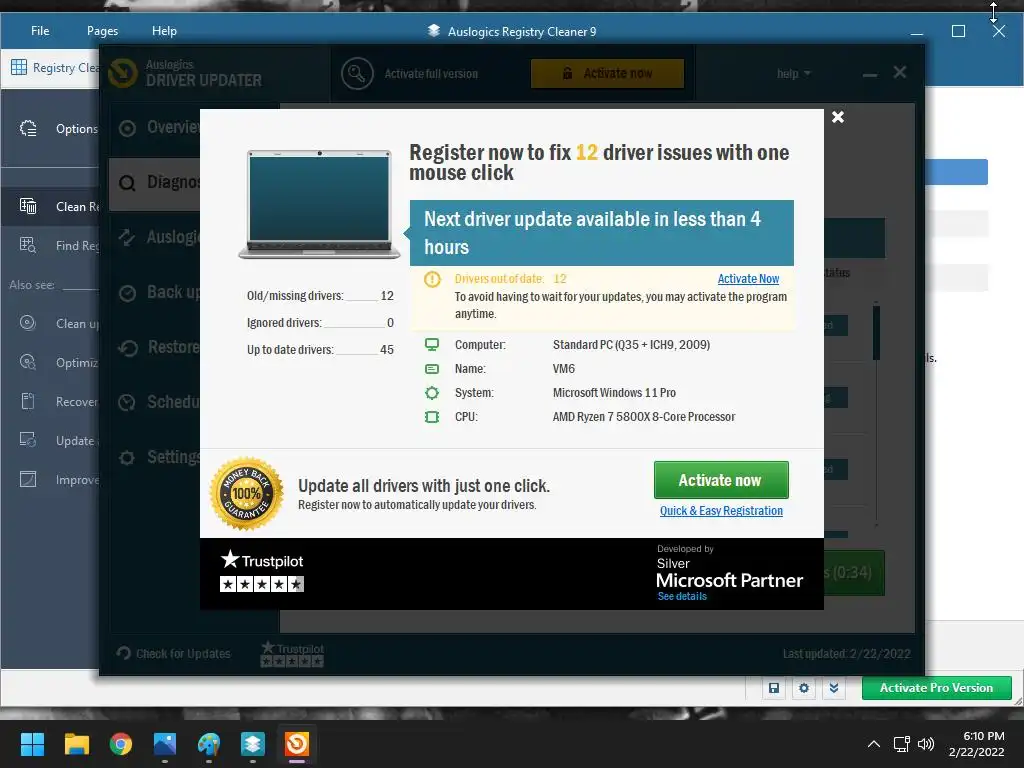Click the Computer monitor icon

tap(432, 344)
